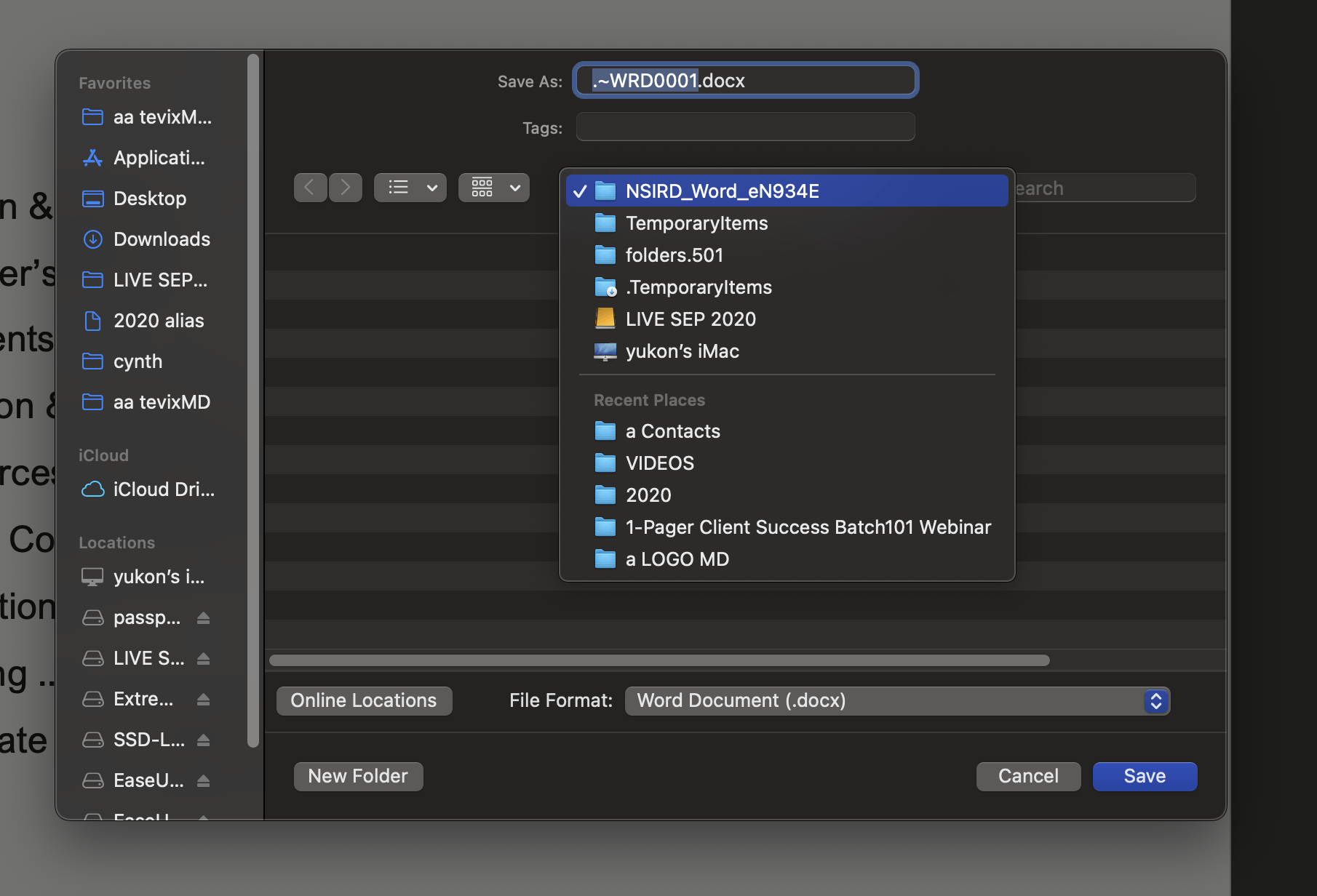The height and width of the screenshot is (896, 1317).
Task: Eject the SSD-L drive
Action: point(204,739)
